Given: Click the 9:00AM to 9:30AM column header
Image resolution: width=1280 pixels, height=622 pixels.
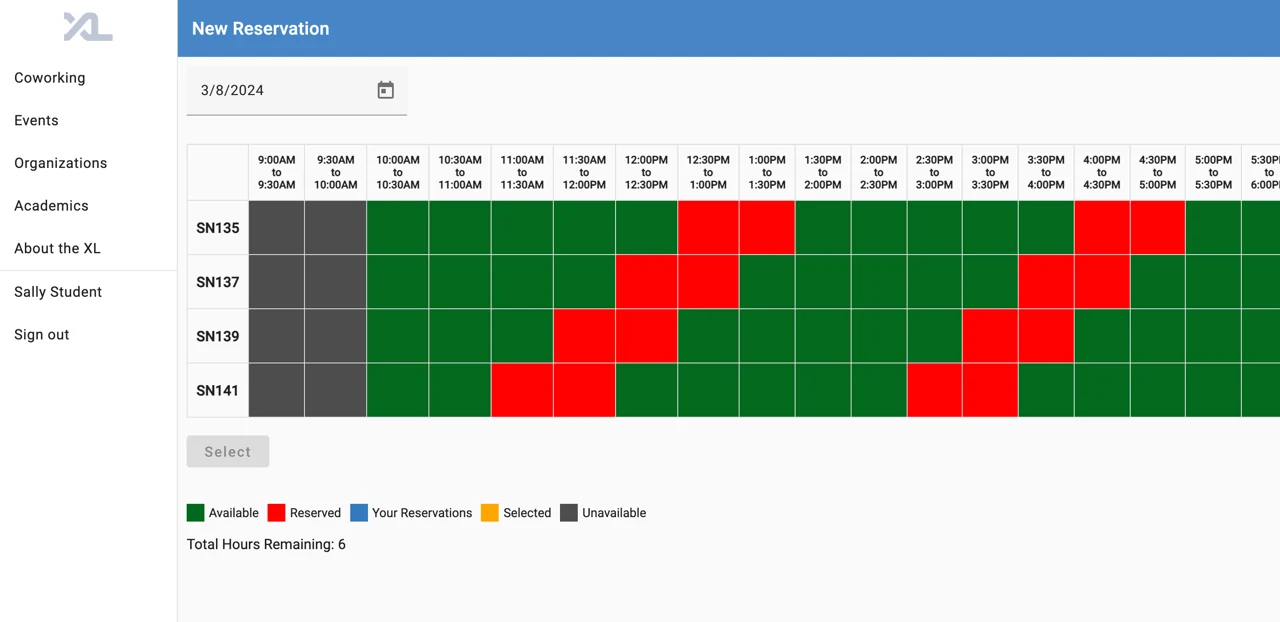Looking at the screenshot, I should coord(276,172).
